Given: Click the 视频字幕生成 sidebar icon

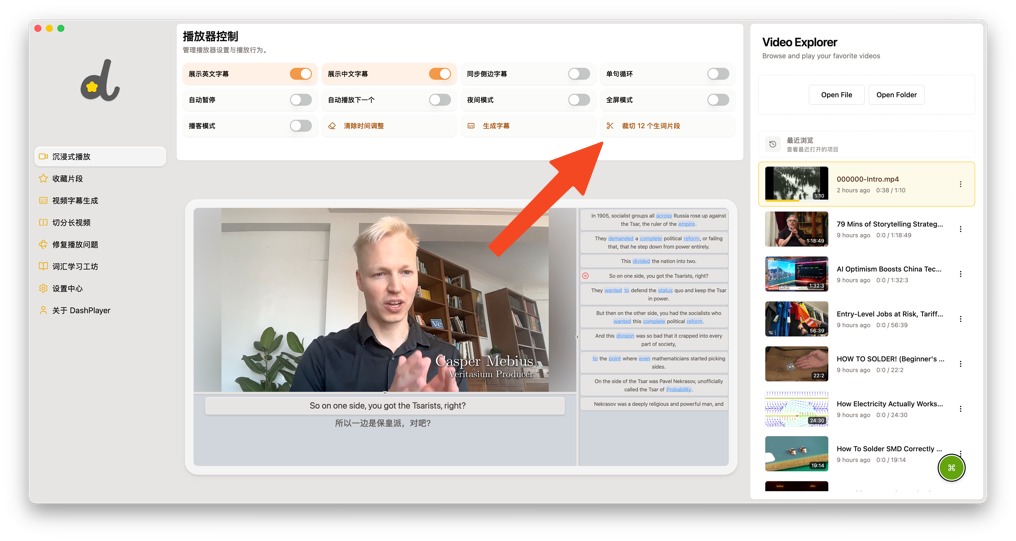Looking at the screenshot, I should pos(43,201).
